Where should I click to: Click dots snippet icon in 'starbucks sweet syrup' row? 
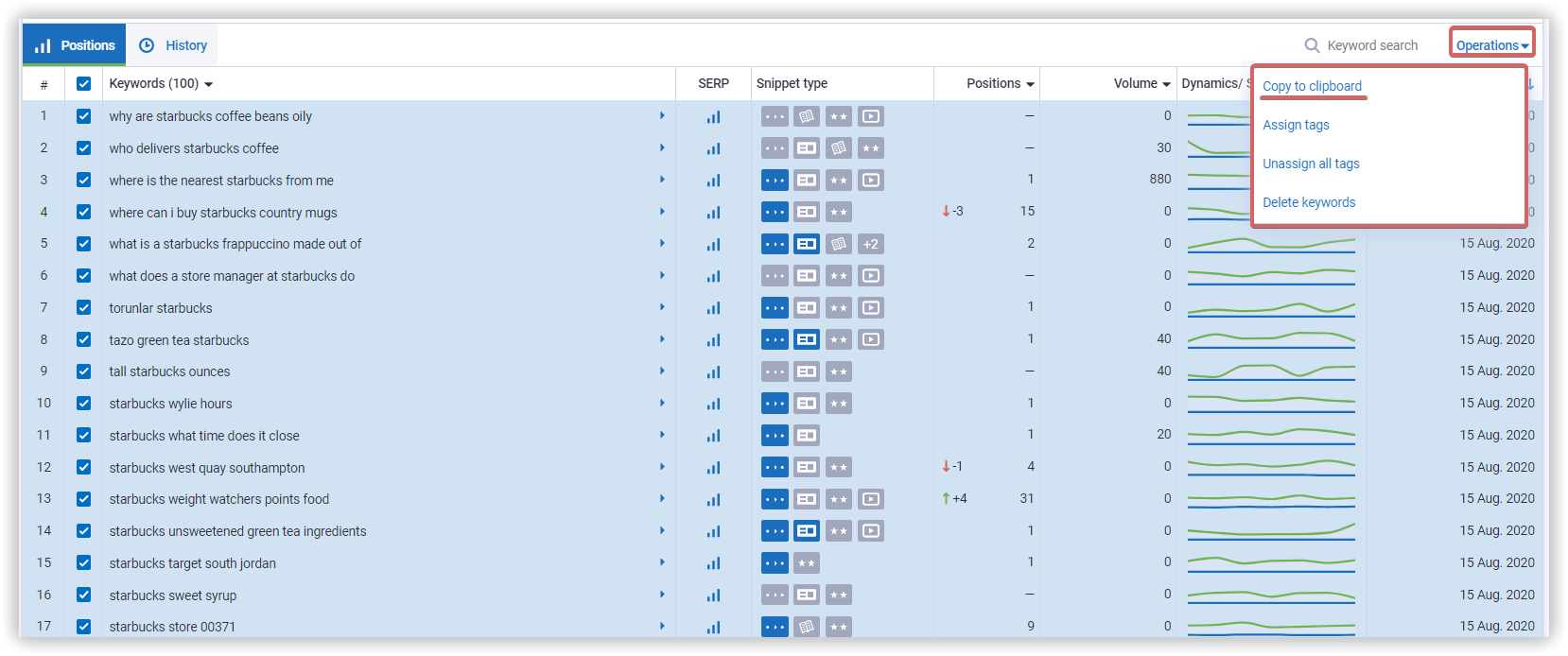point(775,595)
